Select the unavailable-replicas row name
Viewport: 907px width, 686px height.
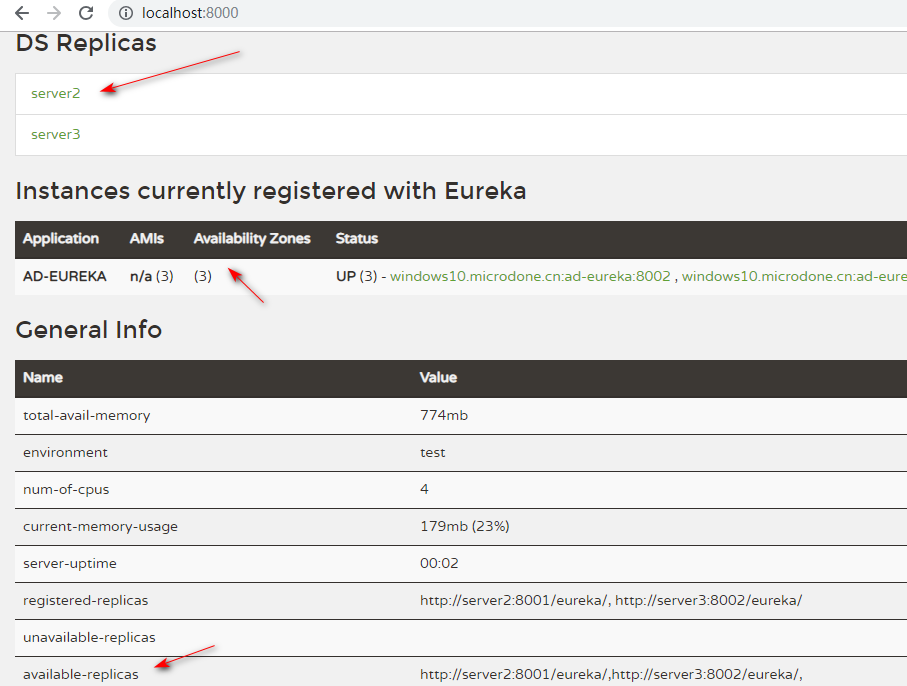(x=89, y=638)
